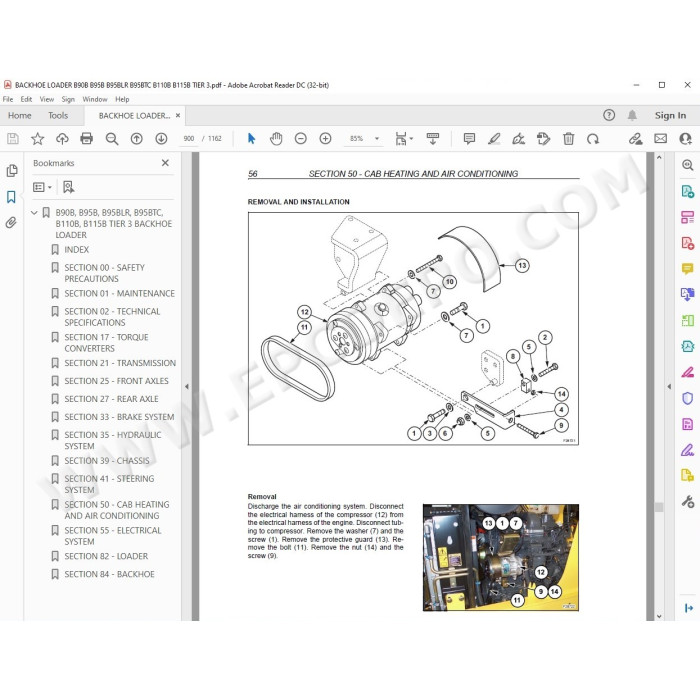Go to next page arrow
The height and width of the screenshot is (700, 700).
(x=161, y=139)
